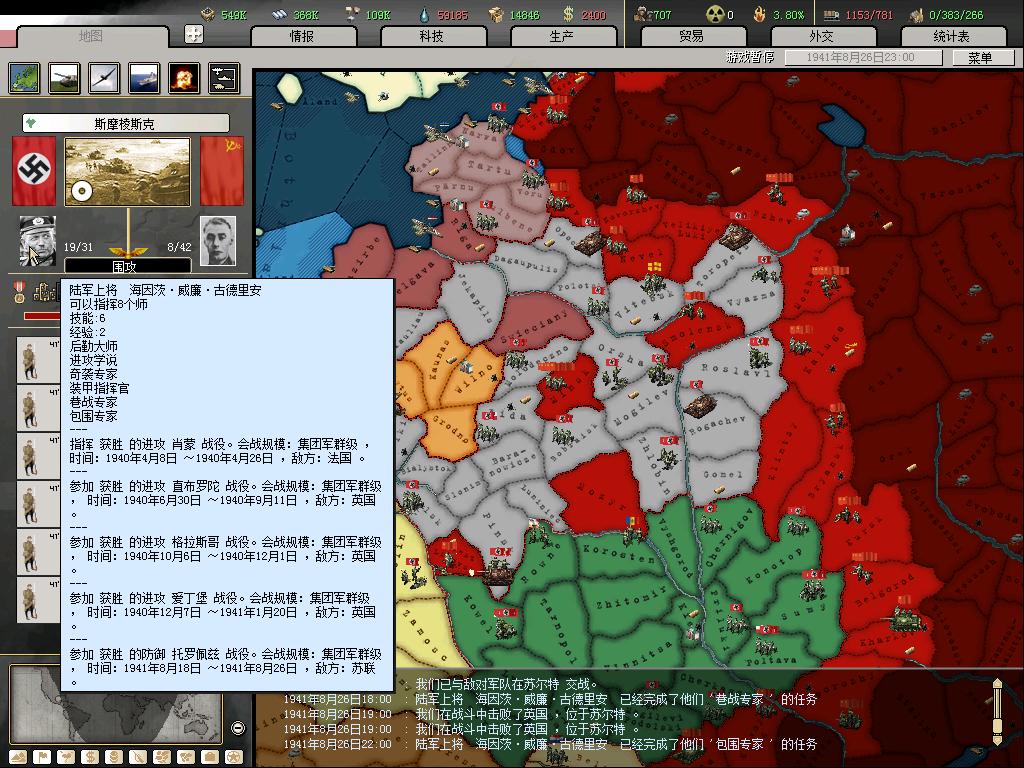The width and height of the screenshot is (1024, 768).
Task: Open the 统计表 statistics tab
Action: click(951, 36)
